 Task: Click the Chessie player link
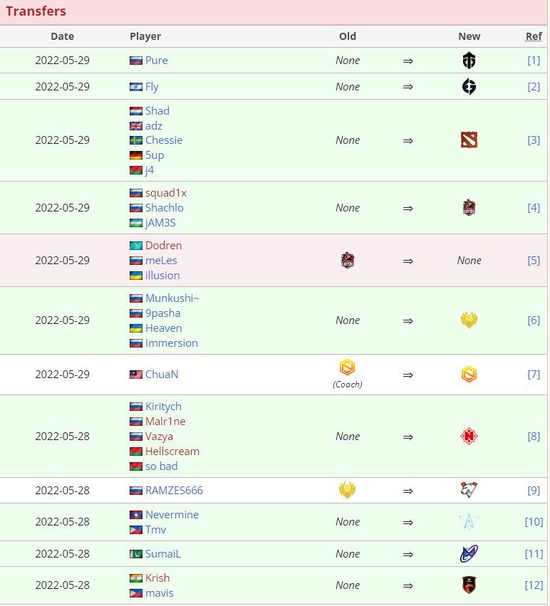(x=163, y=140)
